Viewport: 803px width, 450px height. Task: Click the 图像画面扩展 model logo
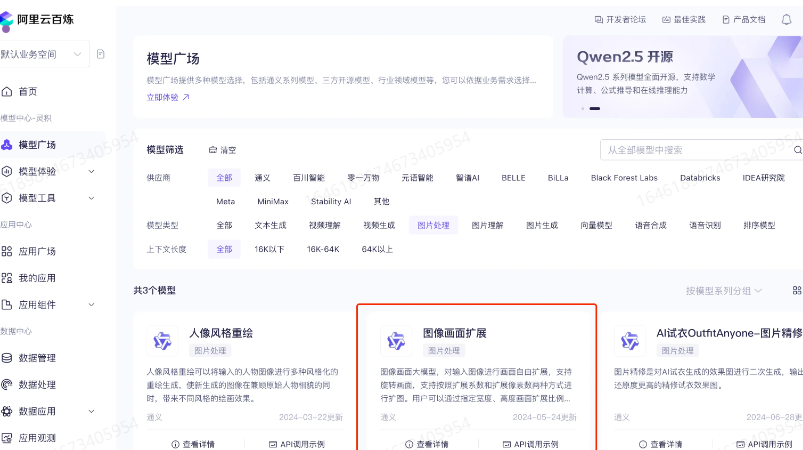[396, 340]
